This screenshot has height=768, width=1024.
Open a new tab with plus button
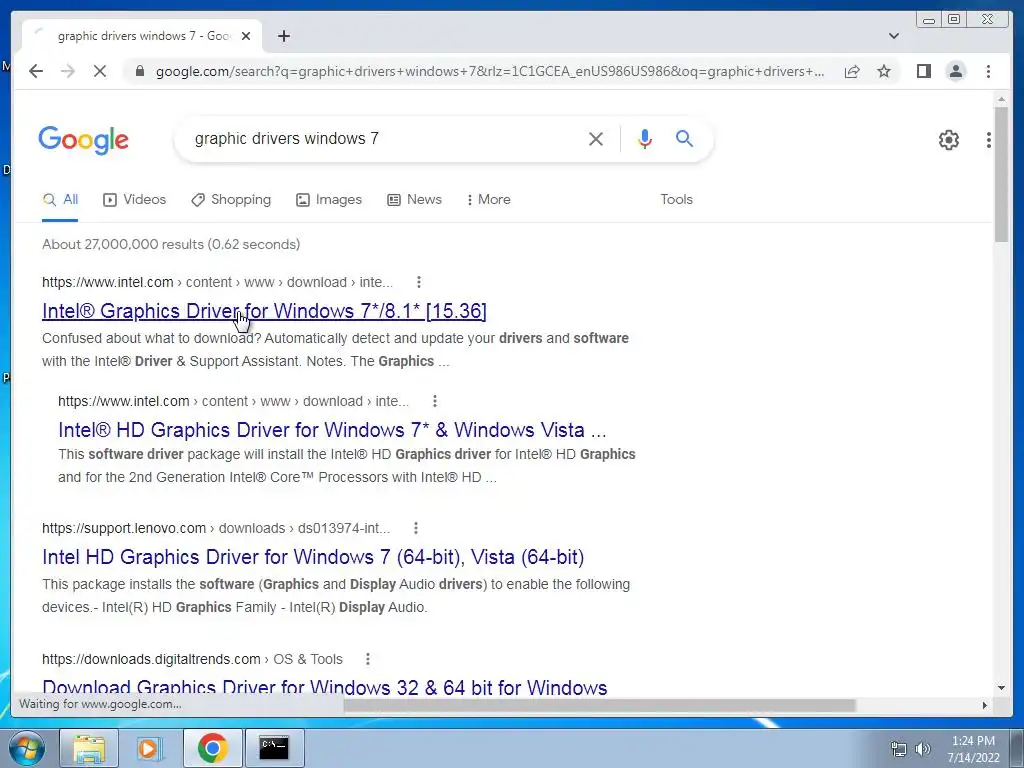(283, 36)
